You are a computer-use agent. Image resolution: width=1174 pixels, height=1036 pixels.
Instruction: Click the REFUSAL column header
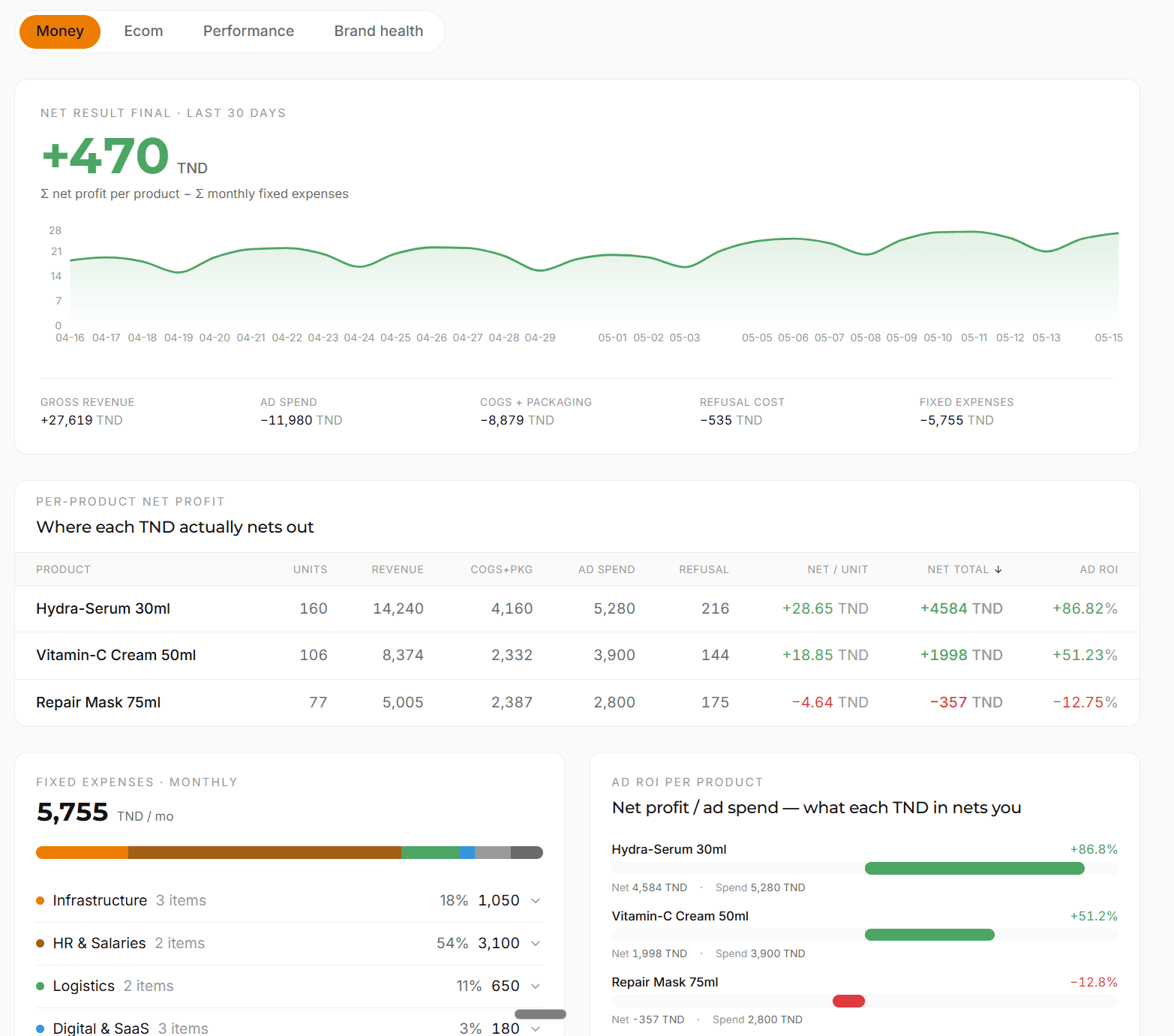pos(704,569)
